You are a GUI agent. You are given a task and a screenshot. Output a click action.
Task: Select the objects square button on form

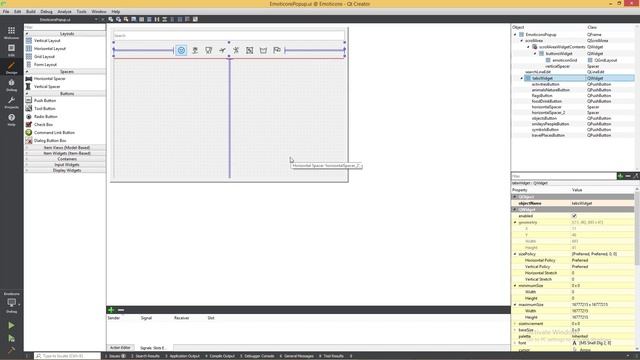tap(249, 50)
